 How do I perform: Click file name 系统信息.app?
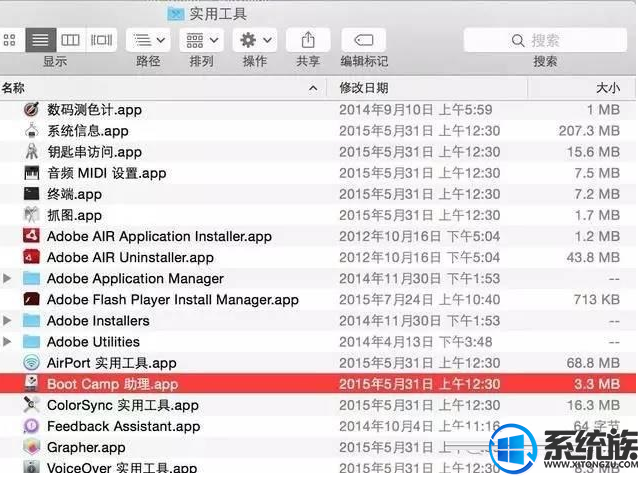click(88, 131)
